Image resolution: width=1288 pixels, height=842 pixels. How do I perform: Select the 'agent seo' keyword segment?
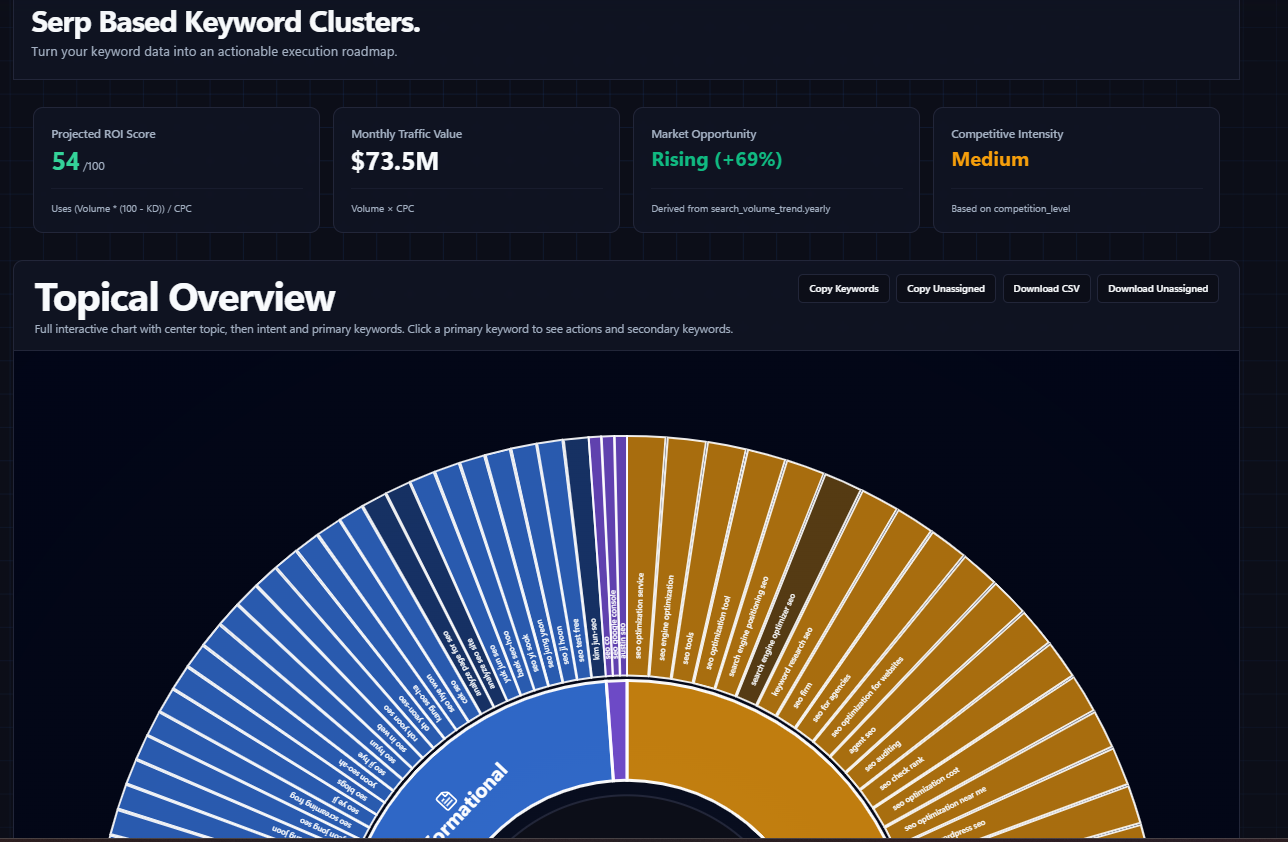coord(924,680)
